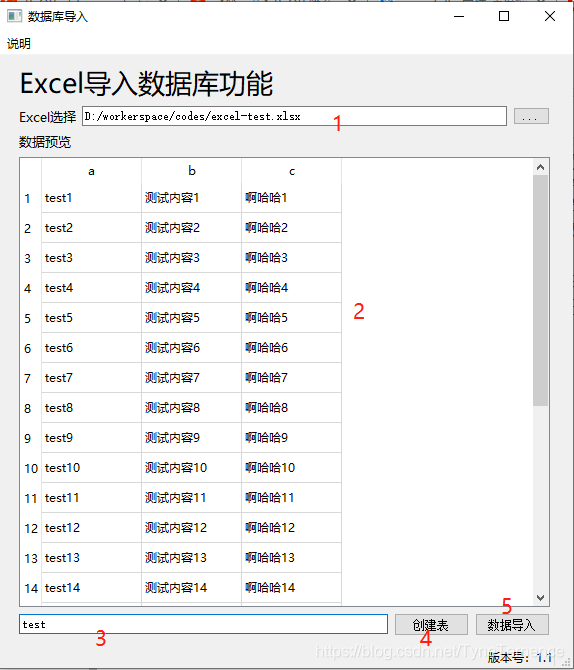Select cell 'test12'
574x670 pixels.
tap(91, 528)
